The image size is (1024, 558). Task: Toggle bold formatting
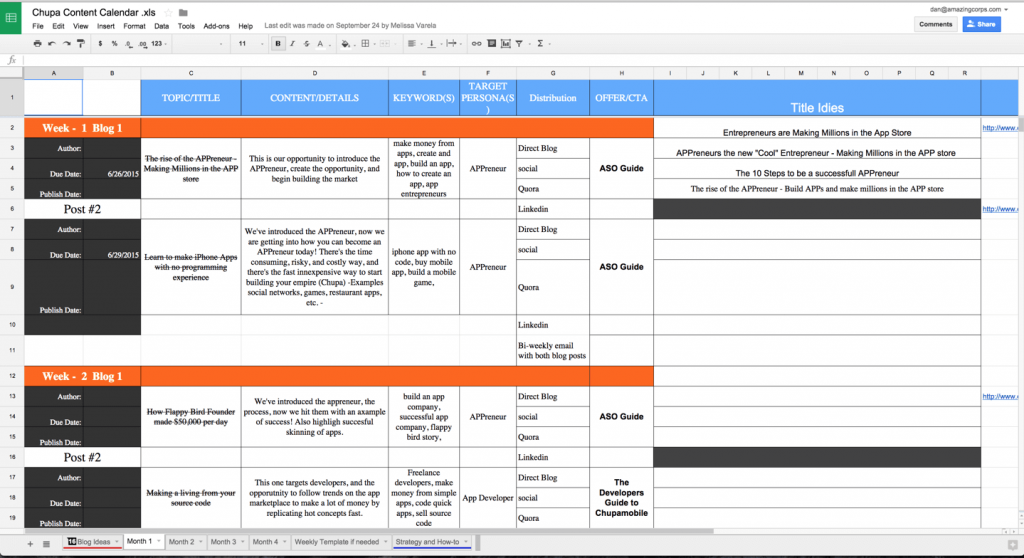(x=278, y=44)
